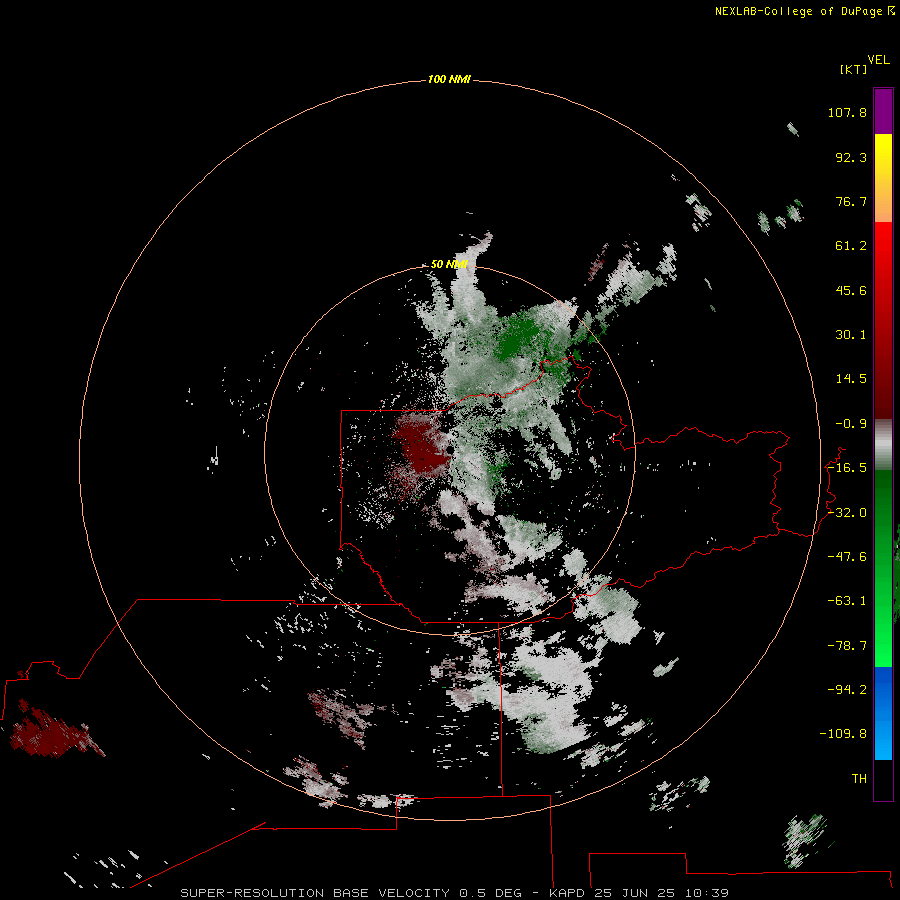Click the [KT] units label
The image size is (900, 900).
tap(854, 69)
